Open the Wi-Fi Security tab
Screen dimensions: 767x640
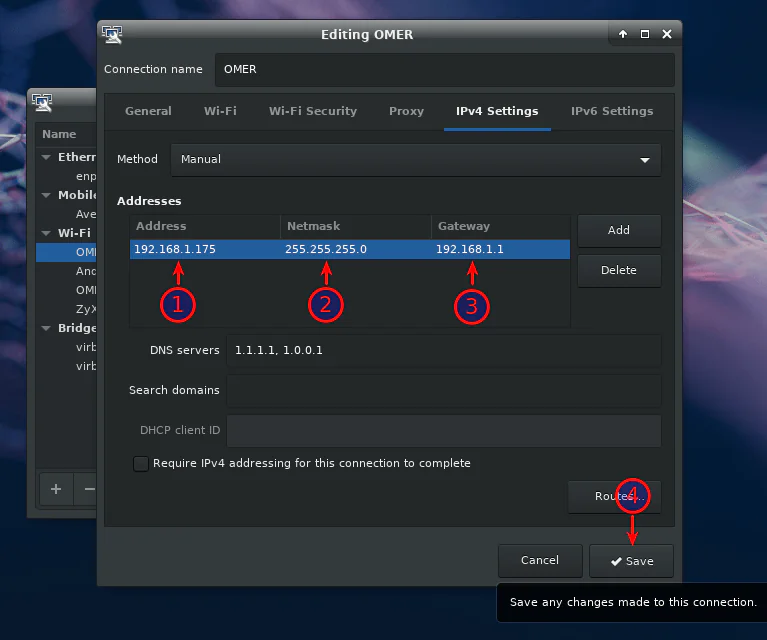[312, 111]
